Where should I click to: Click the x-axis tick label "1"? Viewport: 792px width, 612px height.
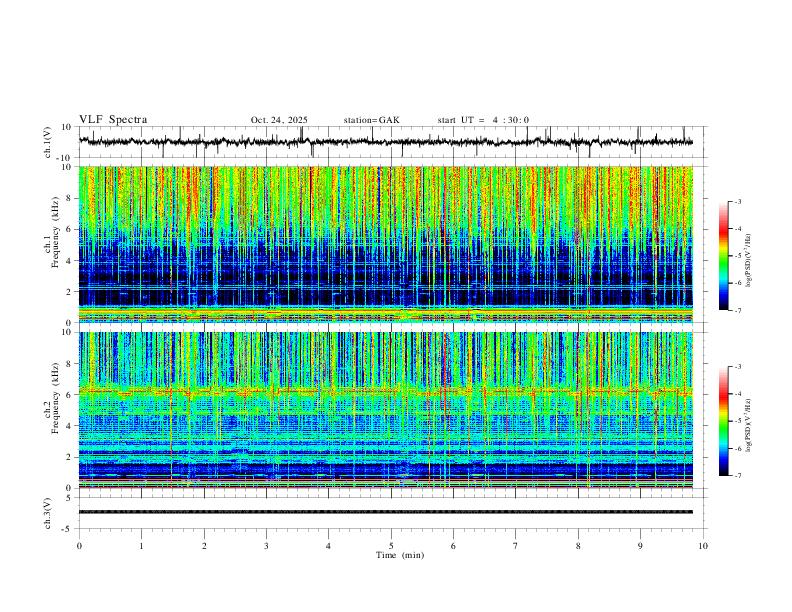141,546
